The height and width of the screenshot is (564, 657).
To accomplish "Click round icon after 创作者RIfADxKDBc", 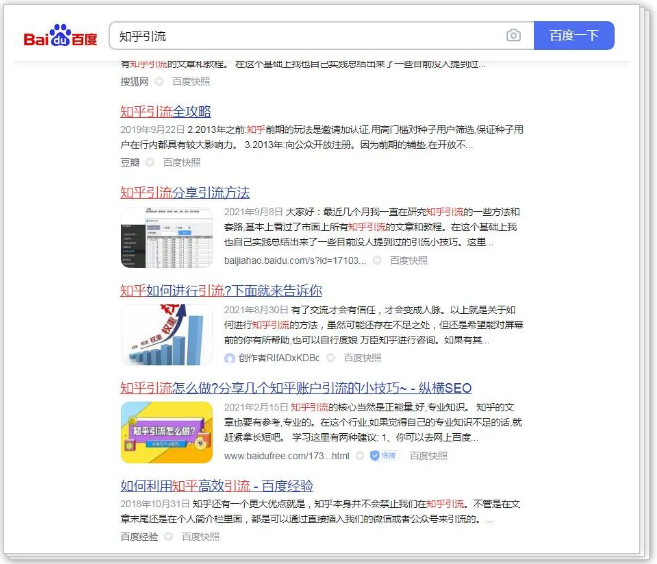I will pos(331,357).
